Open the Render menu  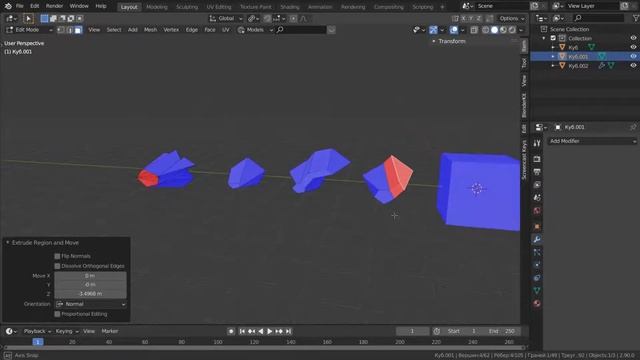click(x=54, y=6)
